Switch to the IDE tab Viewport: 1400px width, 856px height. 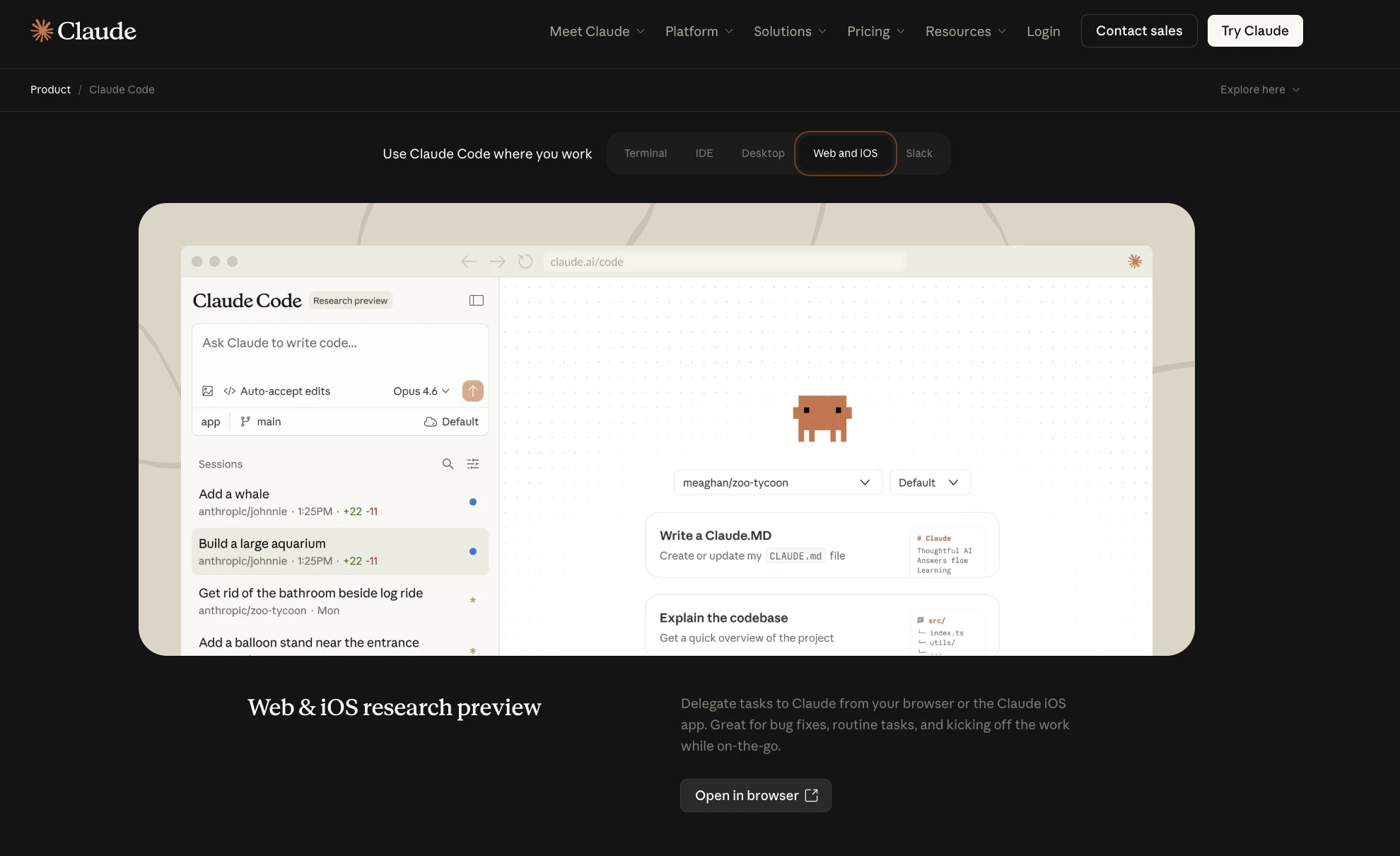(x=704, y=154)
